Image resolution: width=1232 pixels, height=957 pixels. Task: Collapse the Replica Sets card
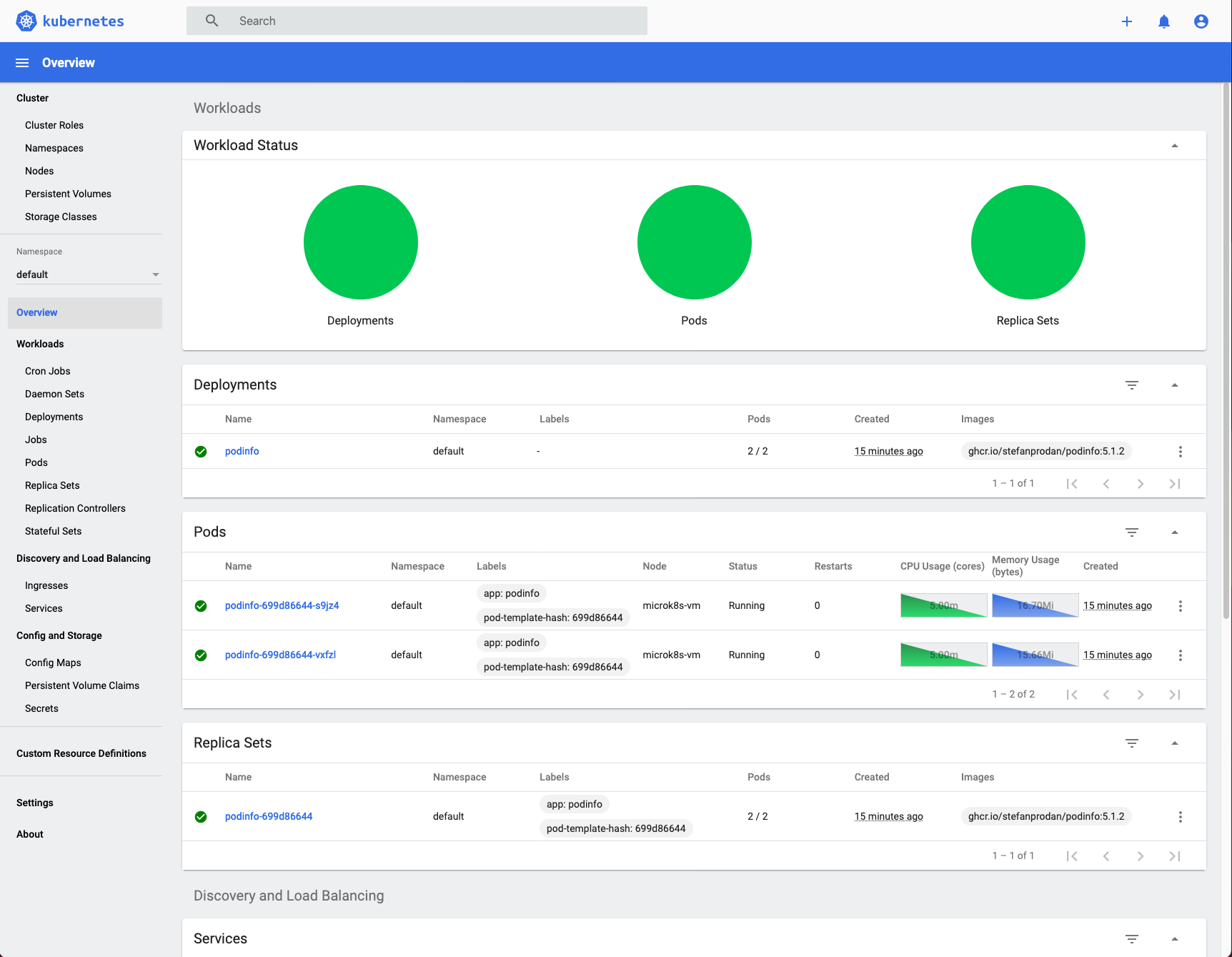1175,743
